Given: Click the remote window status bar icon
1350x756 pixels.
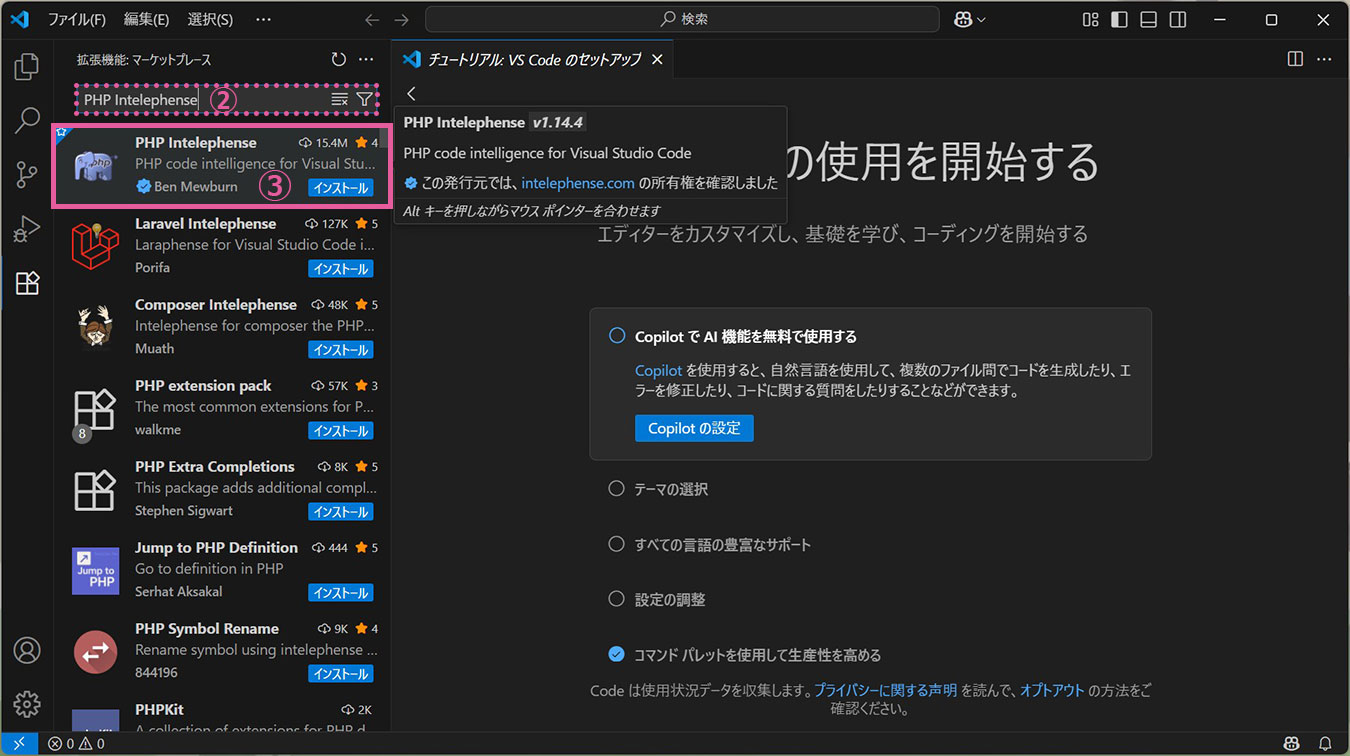Looking at the screenshot, I should pos(19,744).
